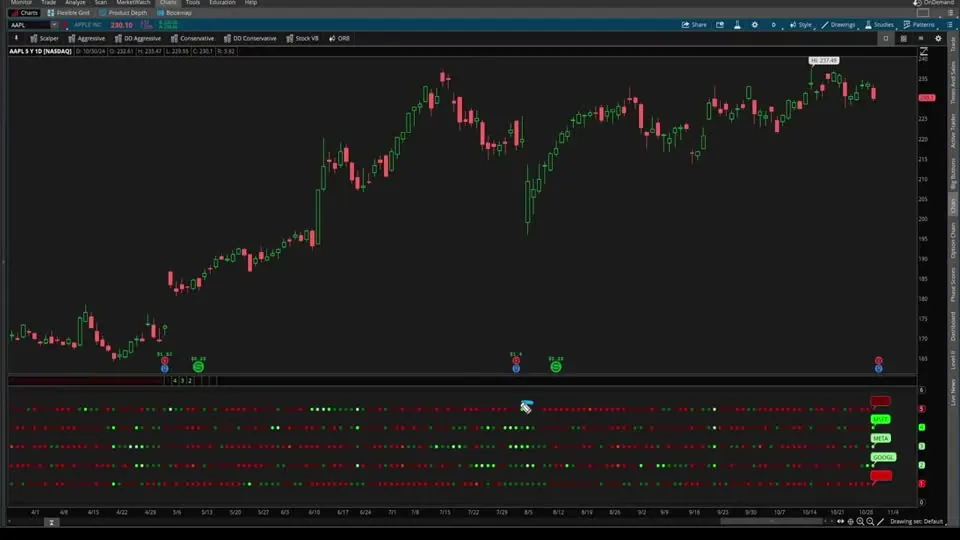Screen dimensions: 960x540
Task: Select the ORB strategy button
Action: point(339,39)
